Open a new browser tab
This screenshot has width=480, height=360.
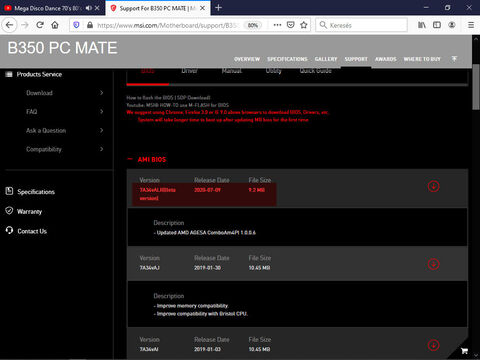(218, 8)
